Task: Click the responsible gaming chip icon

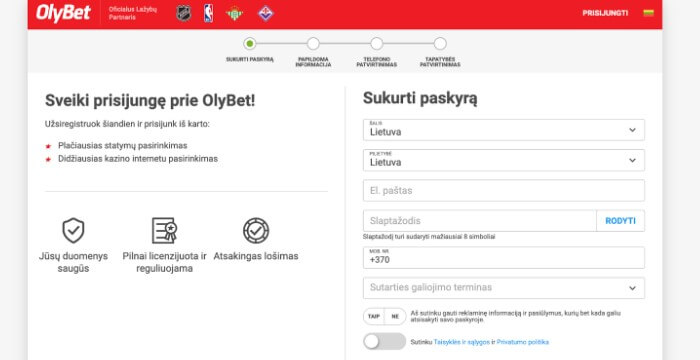Action: [x=256, y=230]
